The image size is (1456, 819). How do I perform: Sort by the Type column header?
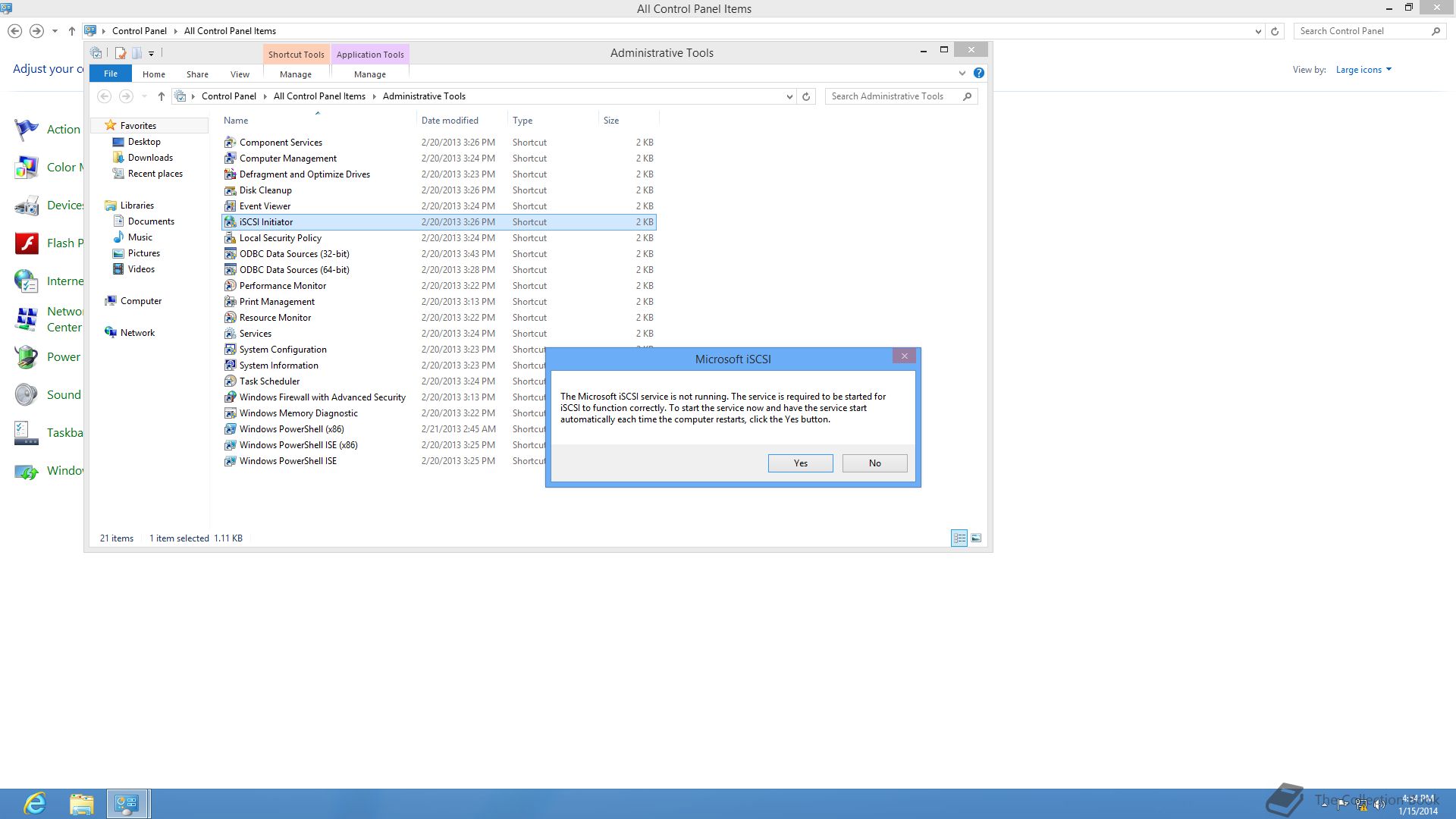[553, 121]
